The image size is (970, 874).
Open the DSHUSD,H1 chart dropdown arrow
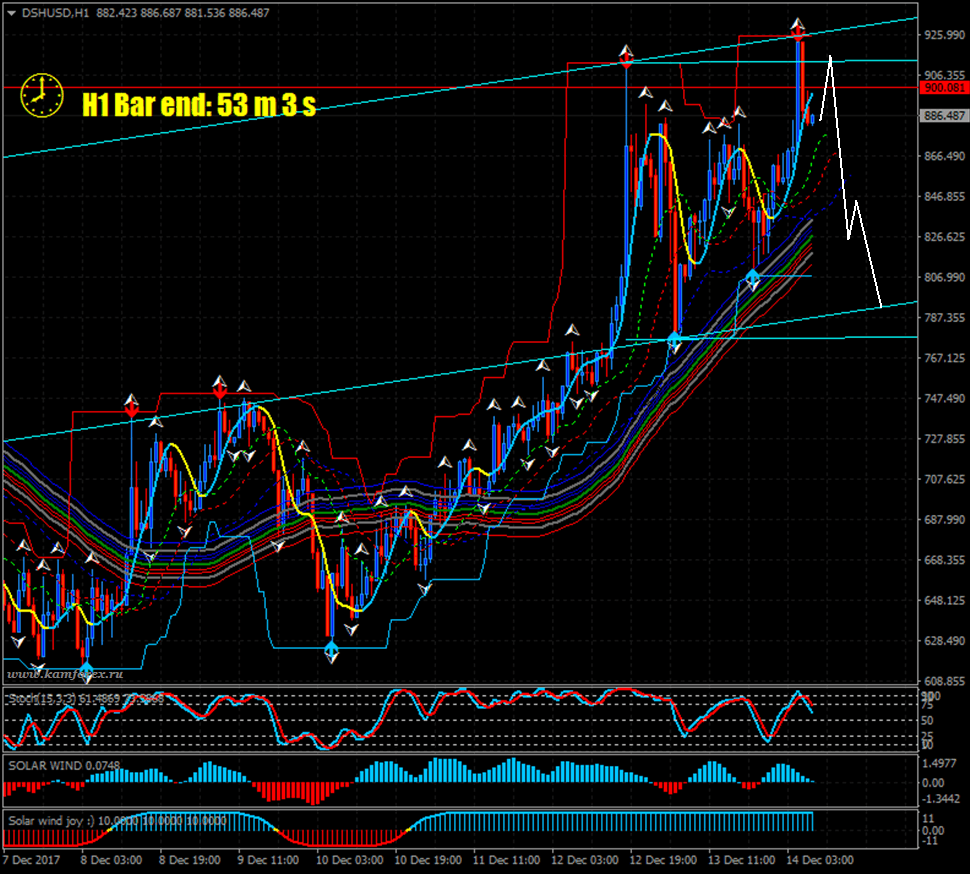pyautogui.click(x=11, y=12)
